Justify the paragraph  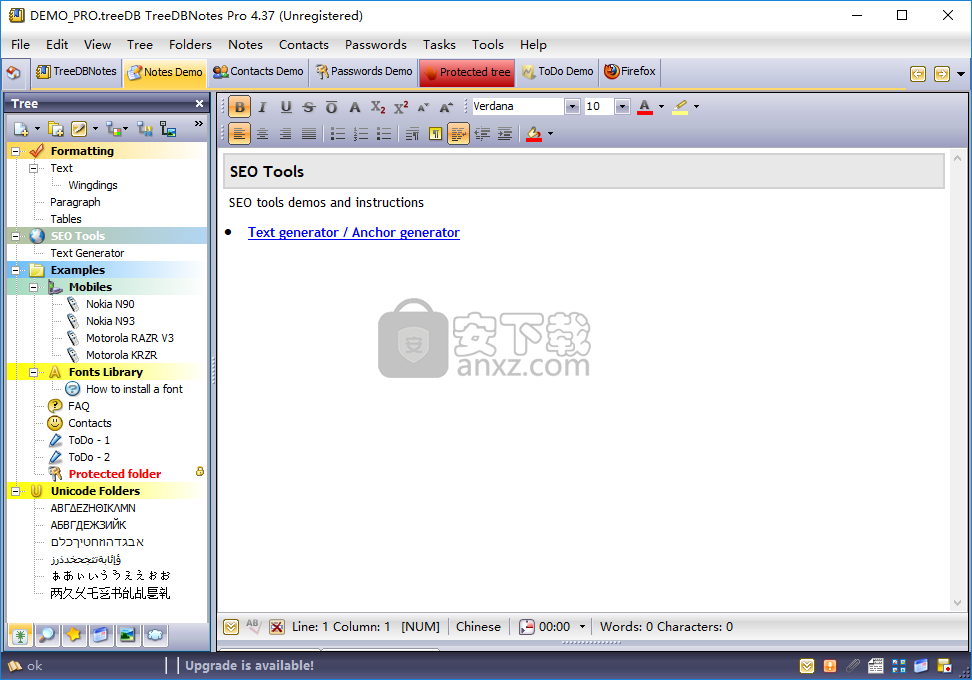309,134
